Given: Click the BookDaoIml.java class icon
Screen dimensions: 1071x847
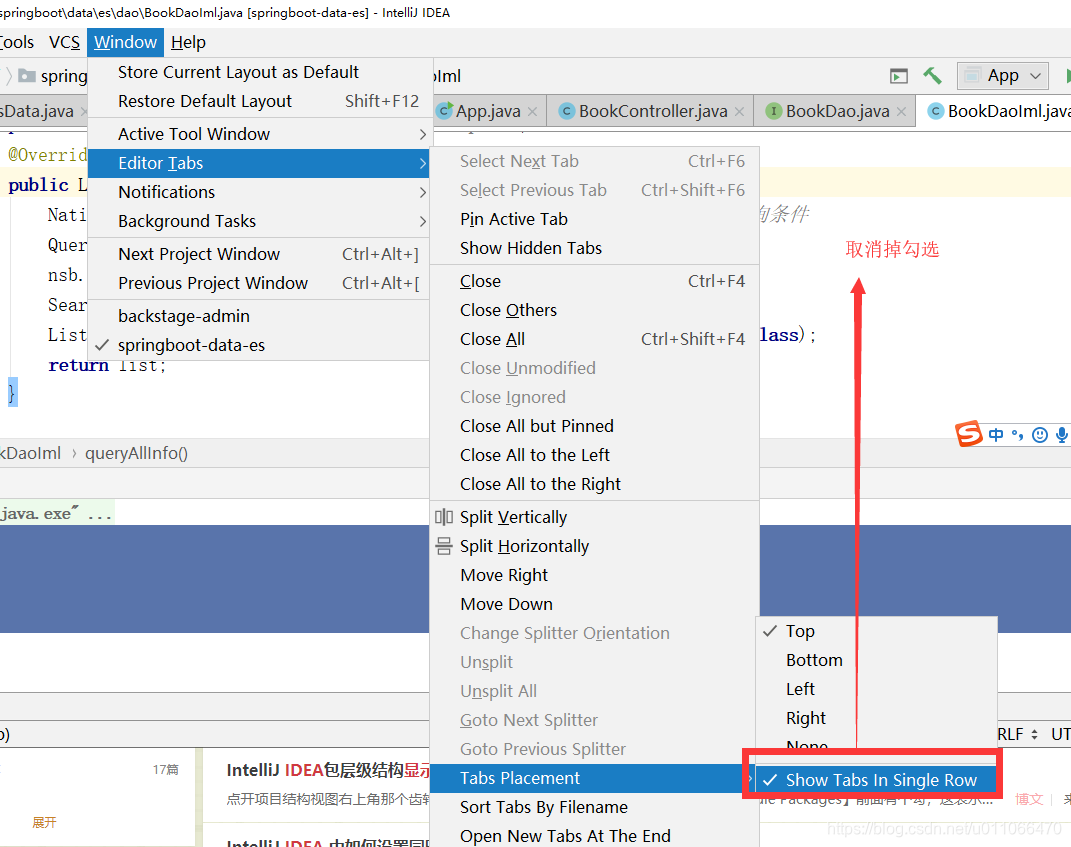Looking at the screenshot, I should [x=935, y=111].
